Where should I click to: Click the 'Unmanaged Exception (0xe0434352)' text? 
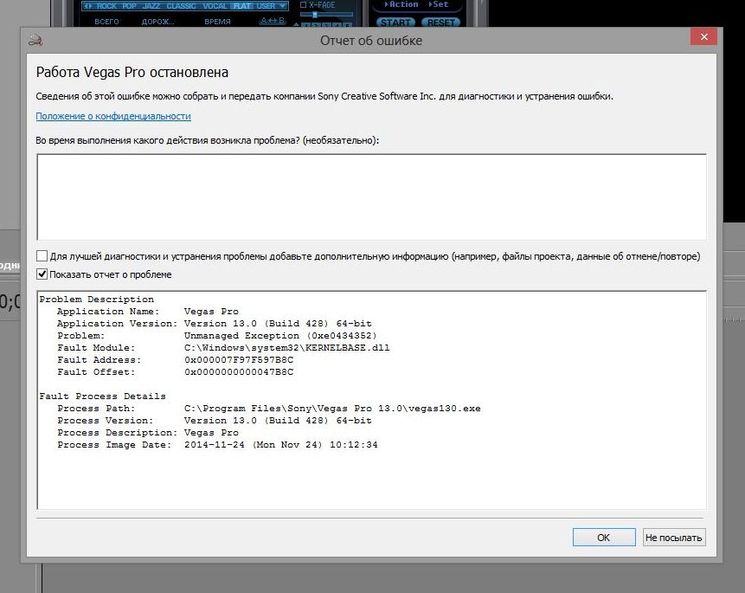click(280, 335)
